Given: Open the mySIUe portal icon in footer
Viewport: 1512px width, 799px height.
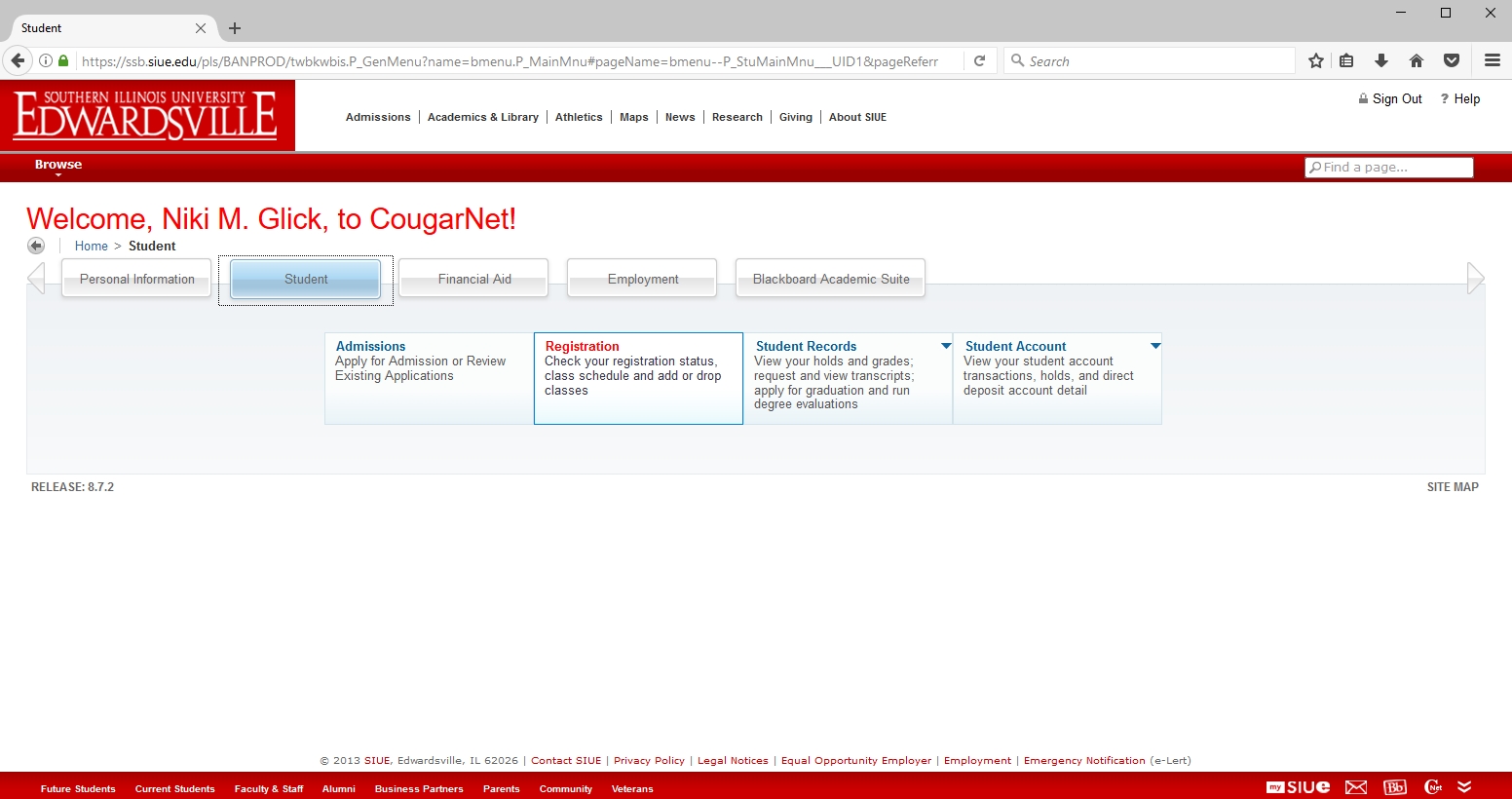Looking at the screenshot, I should (x=1297, y=787).
